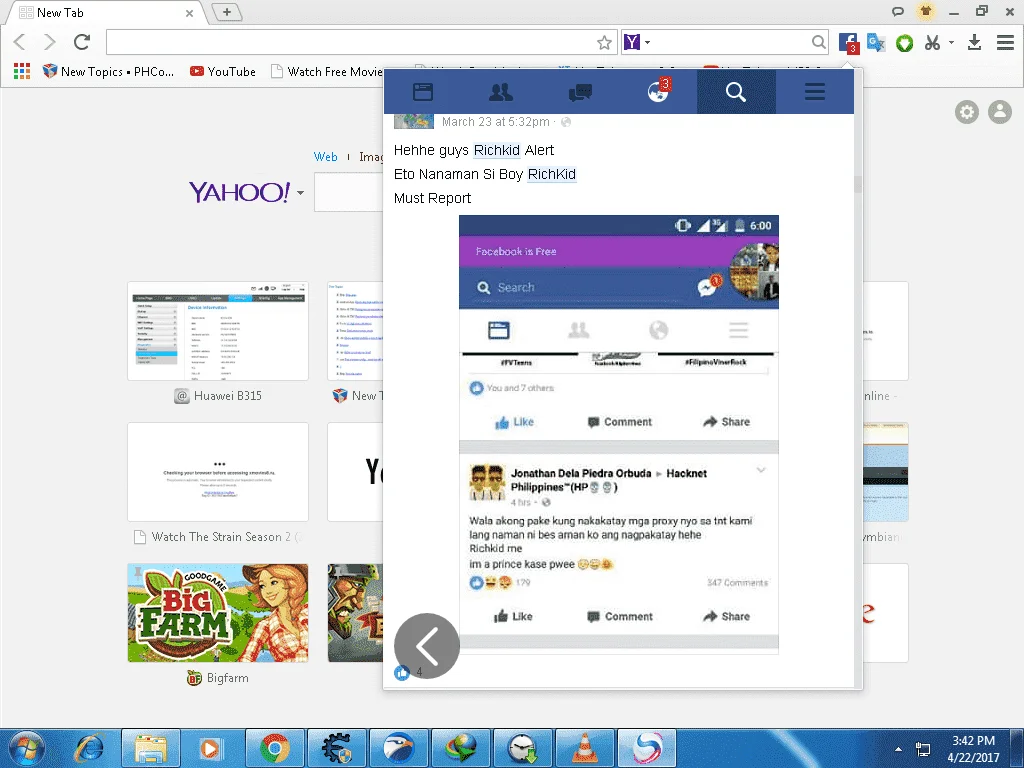Open the hamburger menu in Facebook popup
The image size is (1024, 768).
(x=814, y=92)
